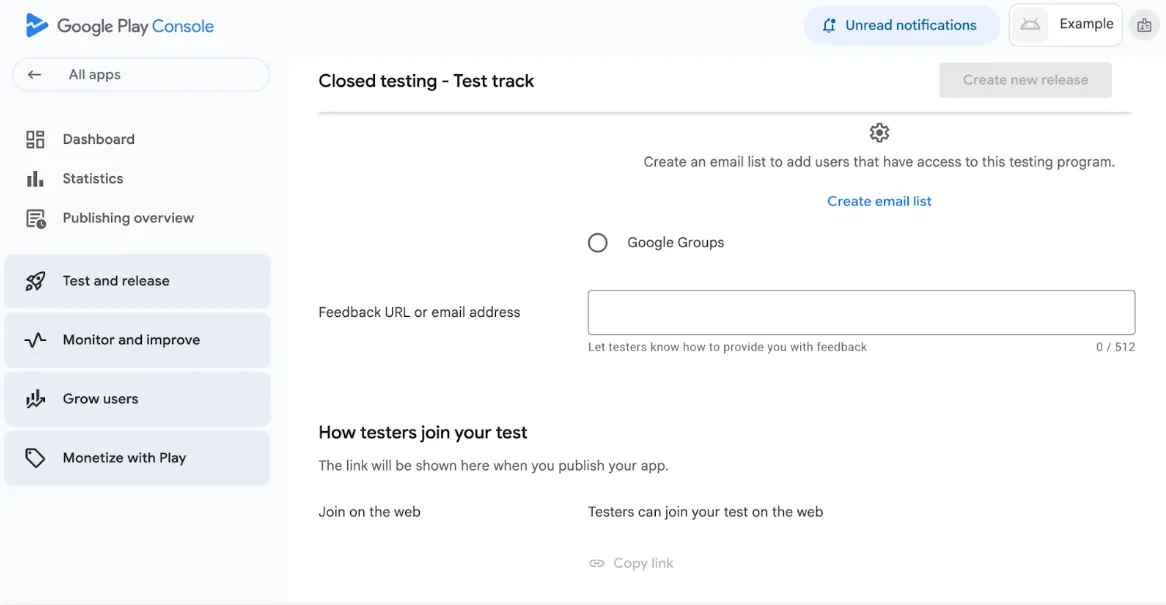Open the Example app account menu

coord(1065,24)
